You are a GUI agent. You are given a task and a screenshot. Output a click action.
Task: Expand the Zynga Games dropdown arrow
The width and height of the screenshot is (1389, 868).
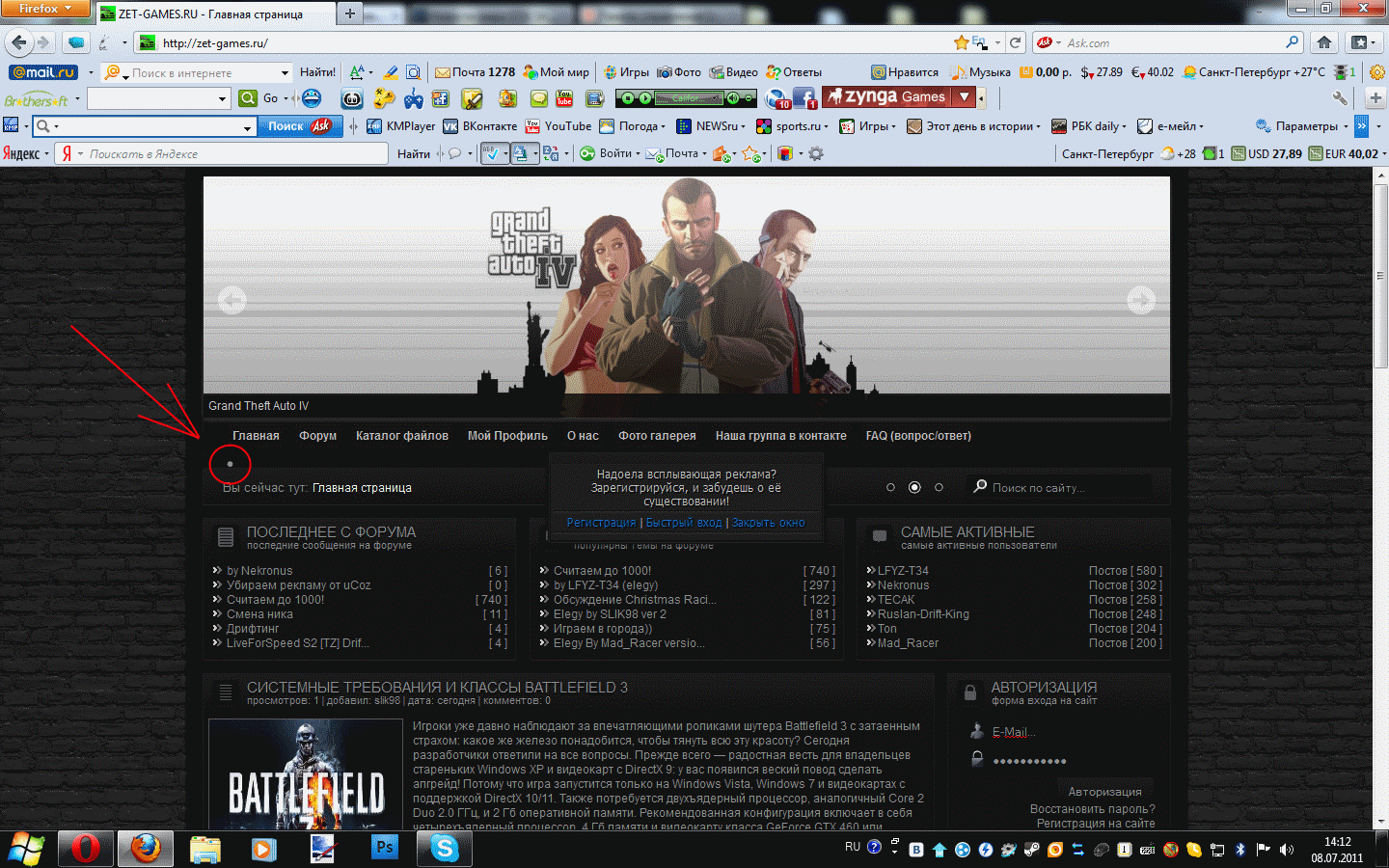tap(964, 97)
